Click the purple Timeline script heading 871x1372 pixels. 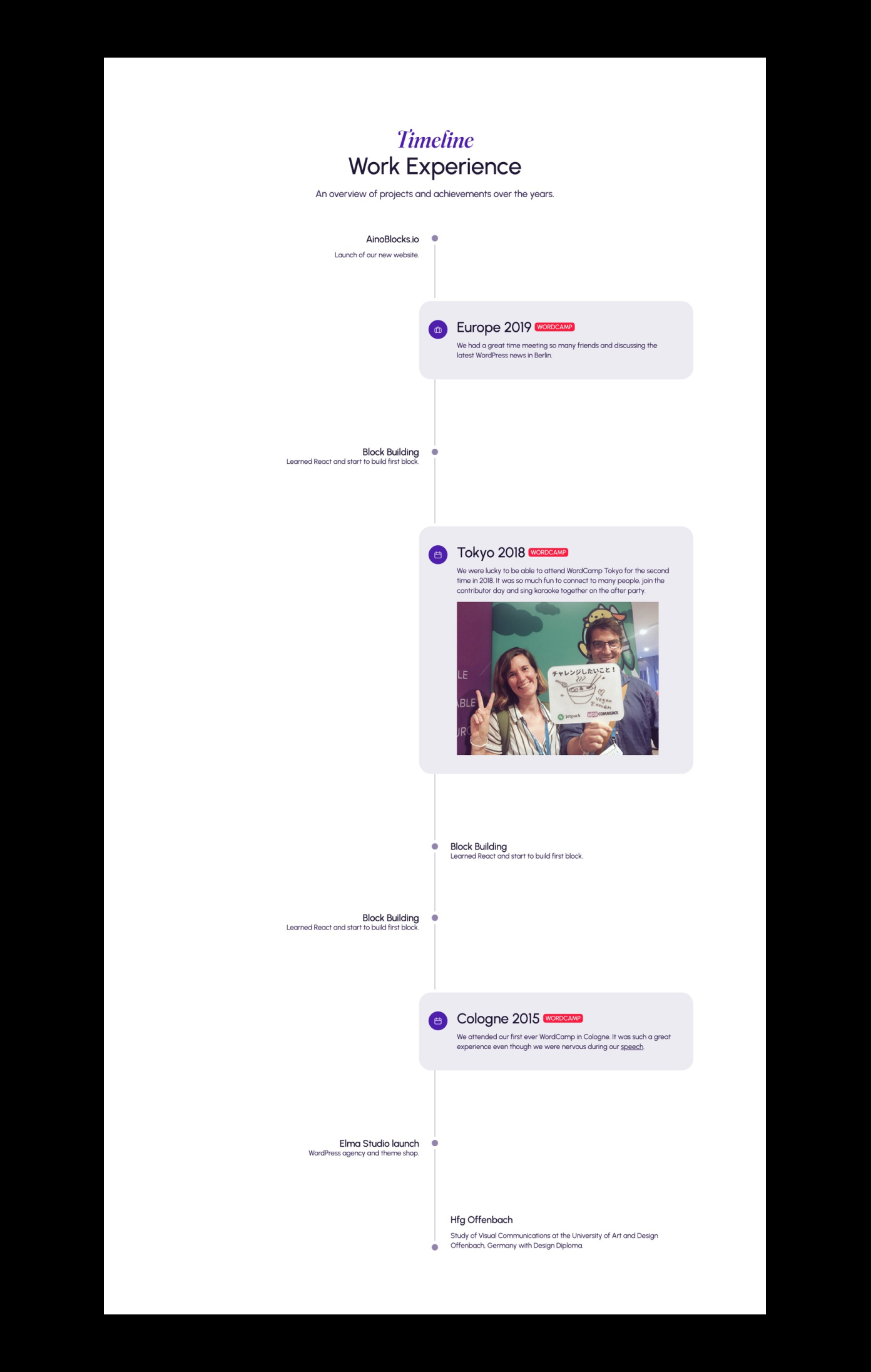point(435,140)
